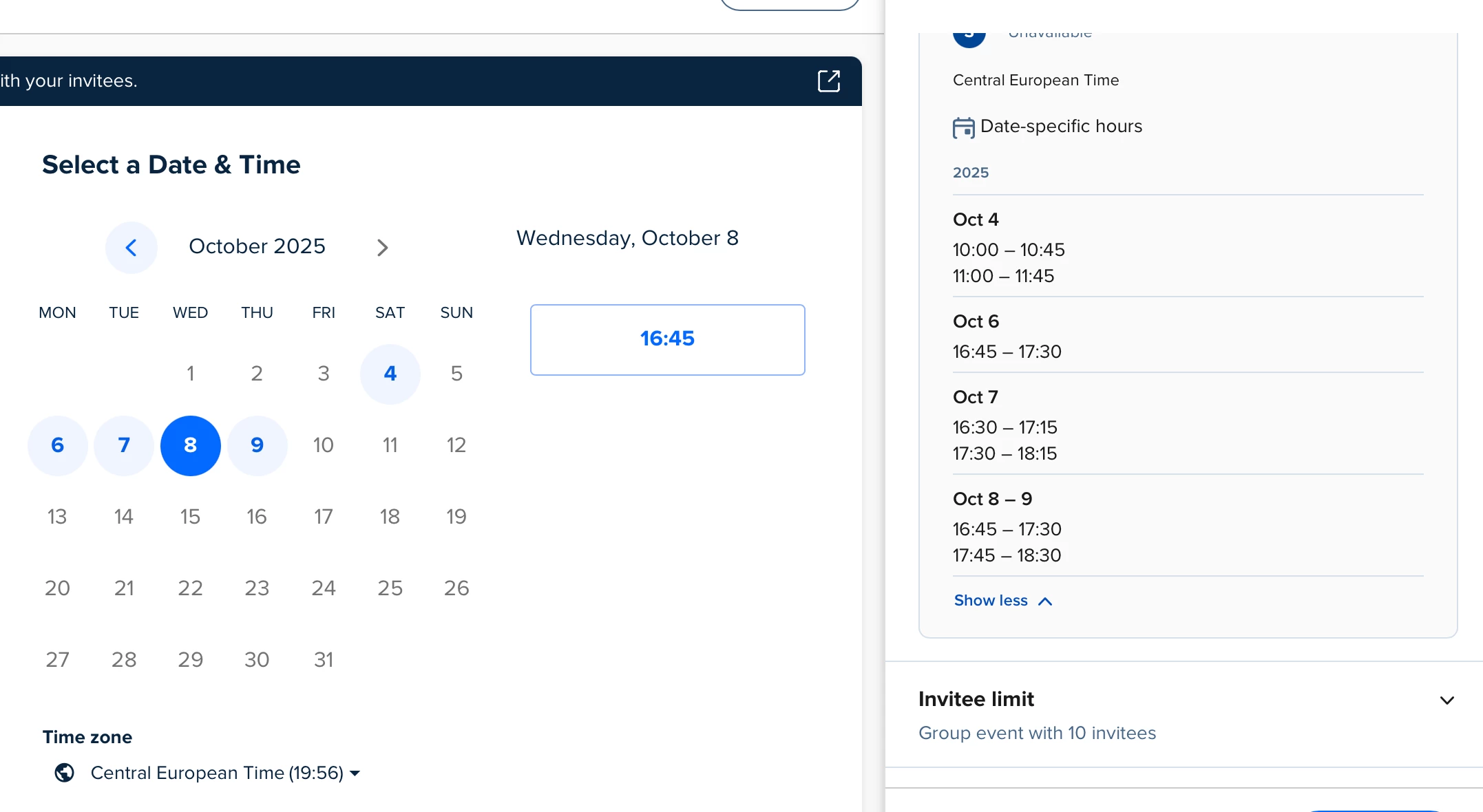Click Group event with 10 invitees text
This screenshot has width=1483, height=812.
[1037, 733]
